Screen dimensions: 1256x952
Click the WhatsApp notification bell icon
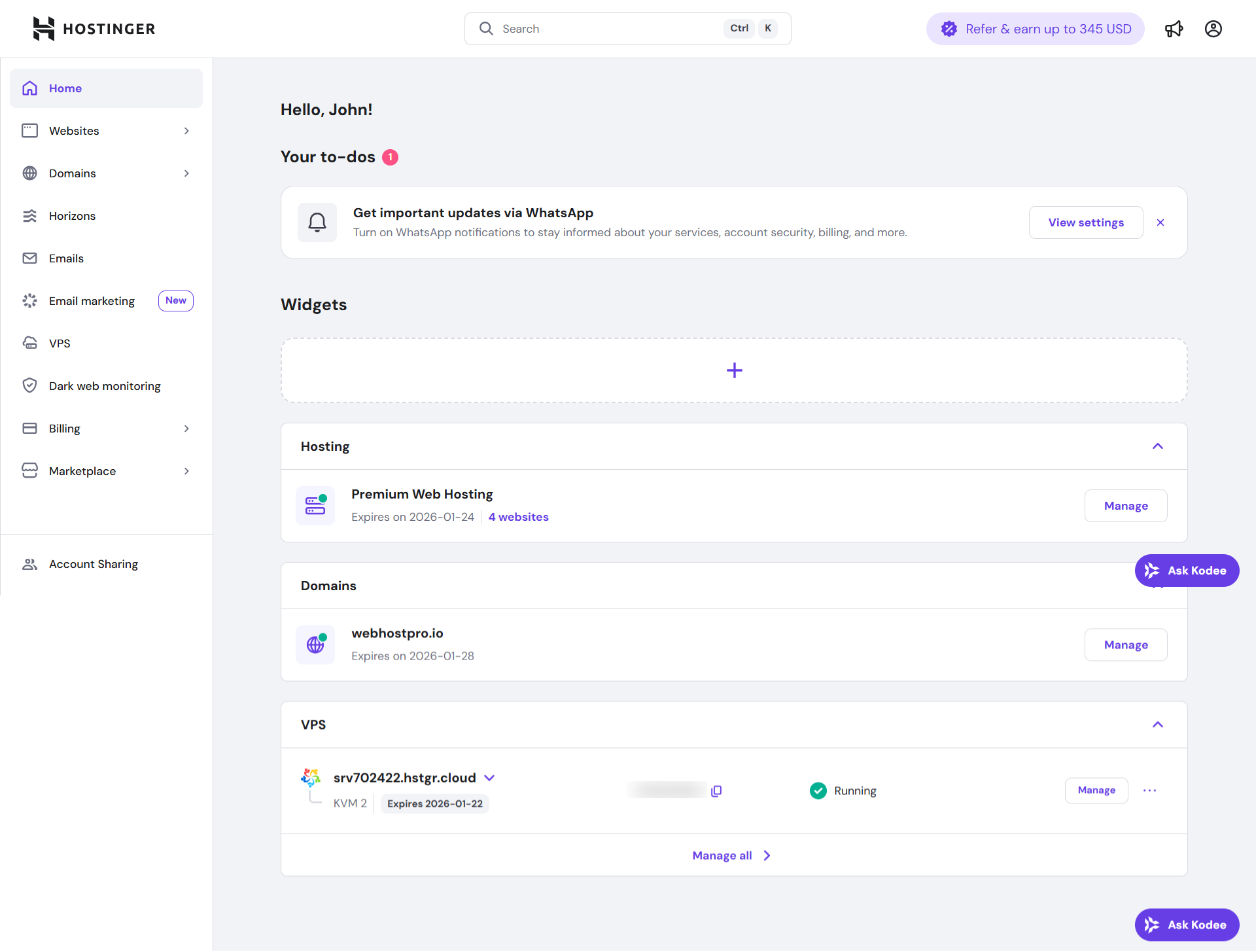317,222
